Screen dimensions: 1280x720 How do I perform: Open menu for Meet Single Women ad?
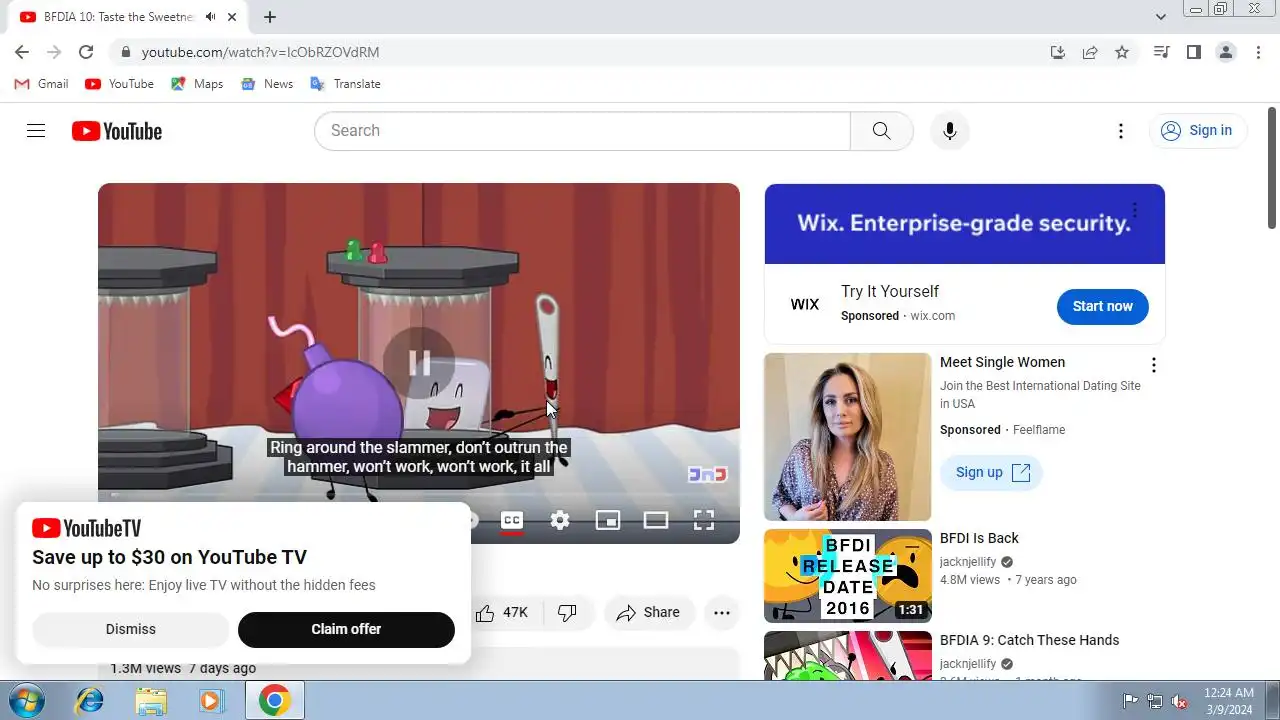pos(1153,365)
